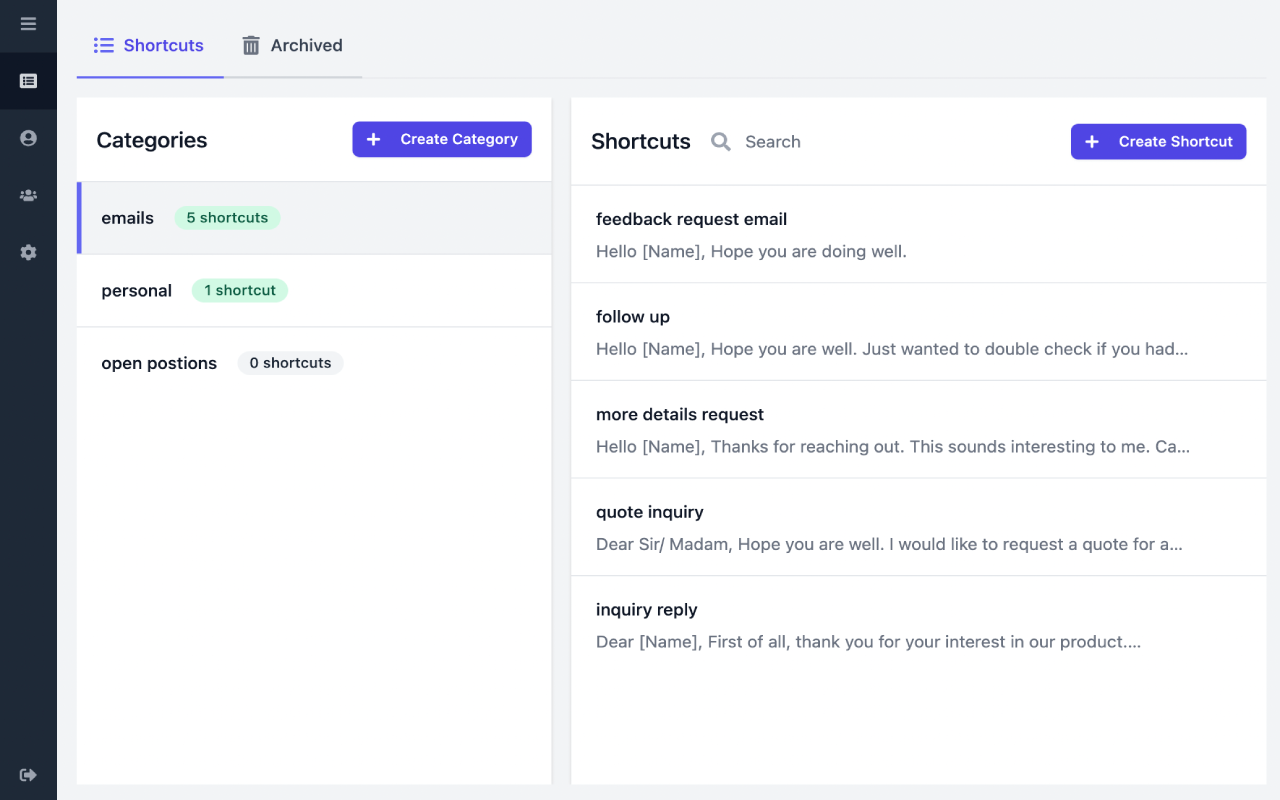Screen dimensions: 1280x800
Task: Select the personal category
Action: [x=314, y=291]
